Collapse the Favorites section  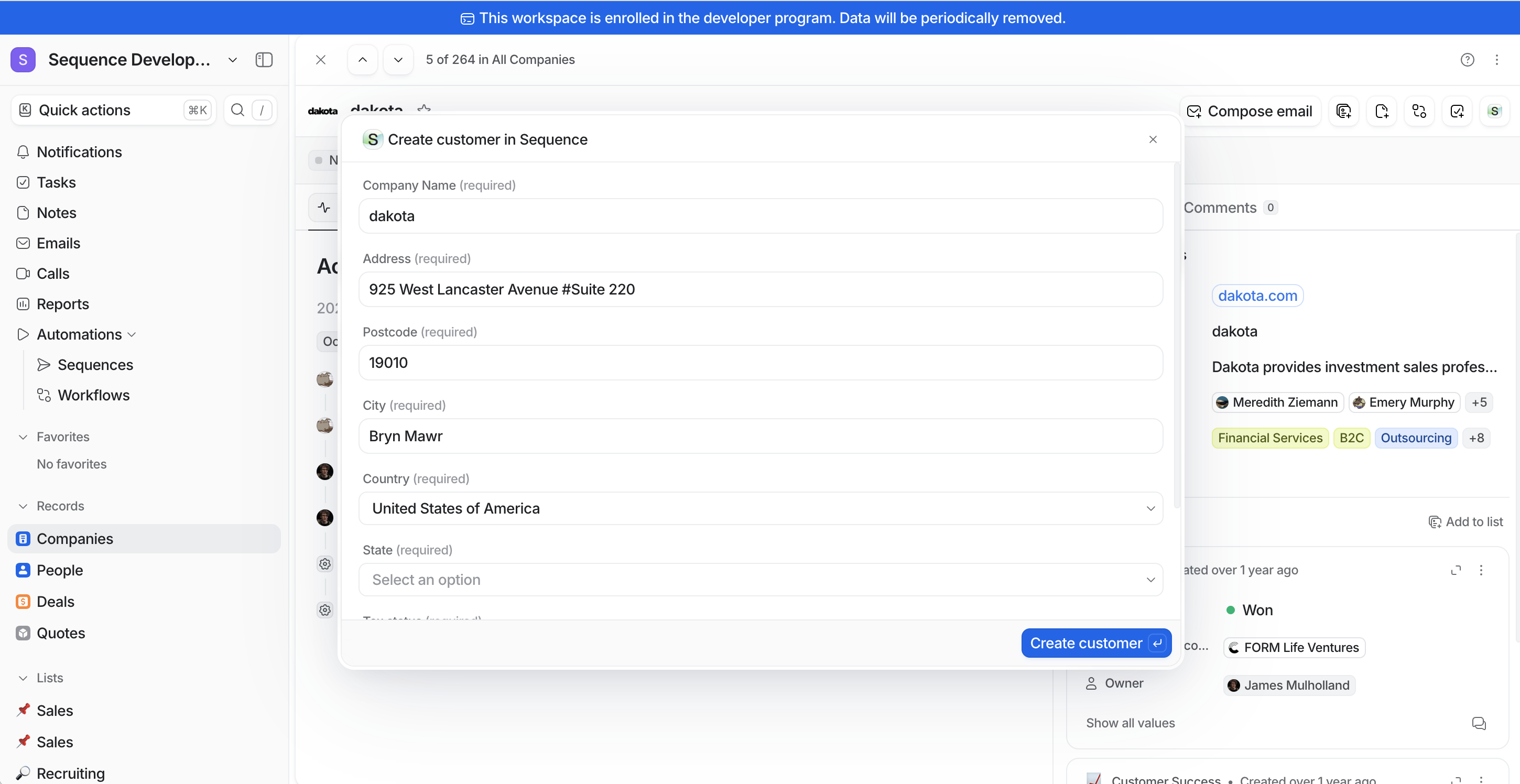pyautogui.click(x=23, y=437)
